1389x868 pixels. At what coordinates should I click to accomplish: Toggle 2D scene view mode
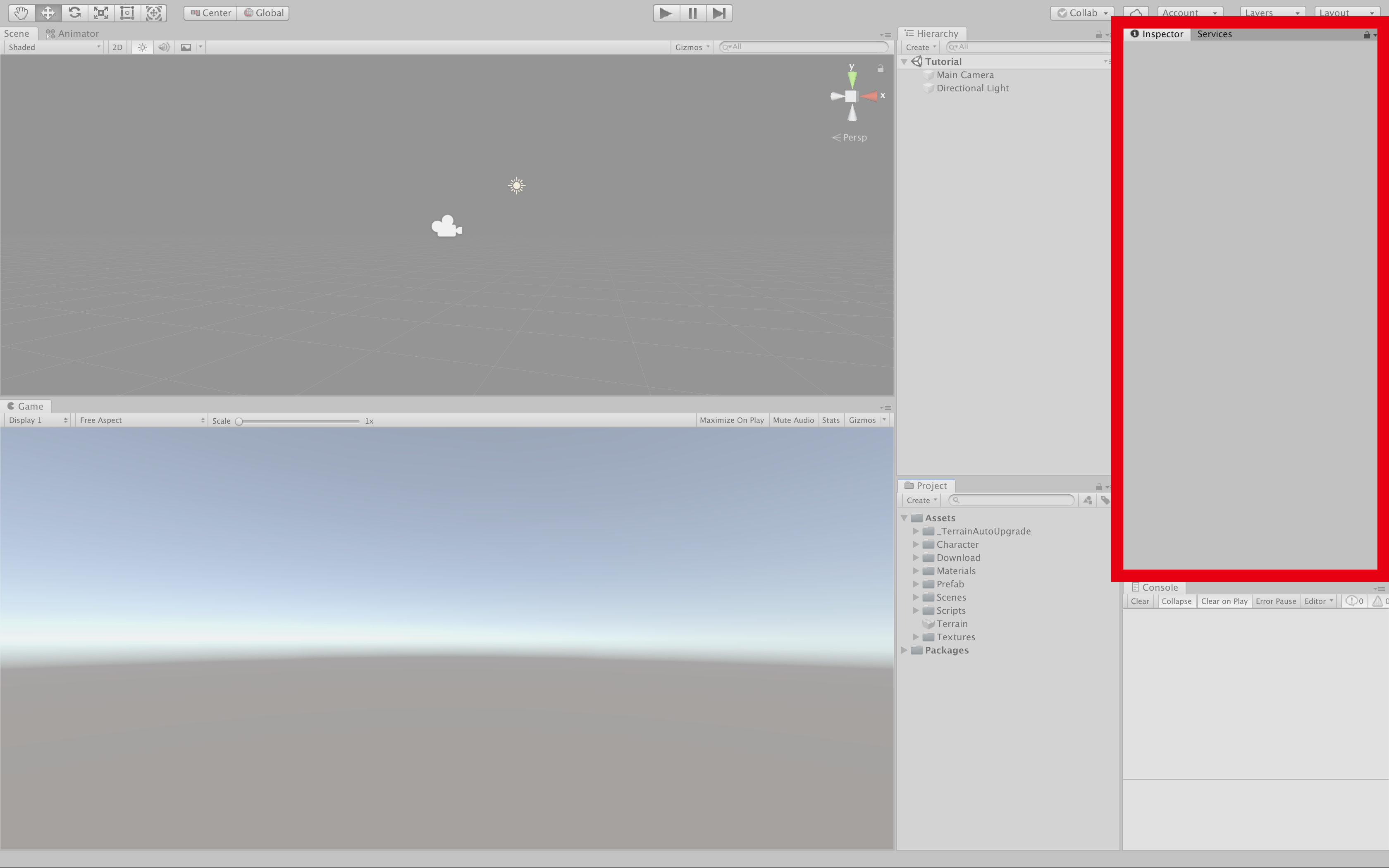[117, 47]
